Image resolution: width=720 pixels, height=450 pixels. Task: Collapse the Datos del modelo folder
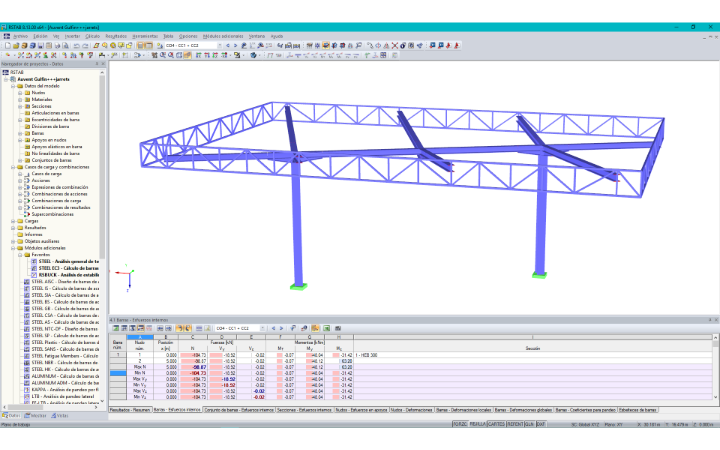(13, 86)
